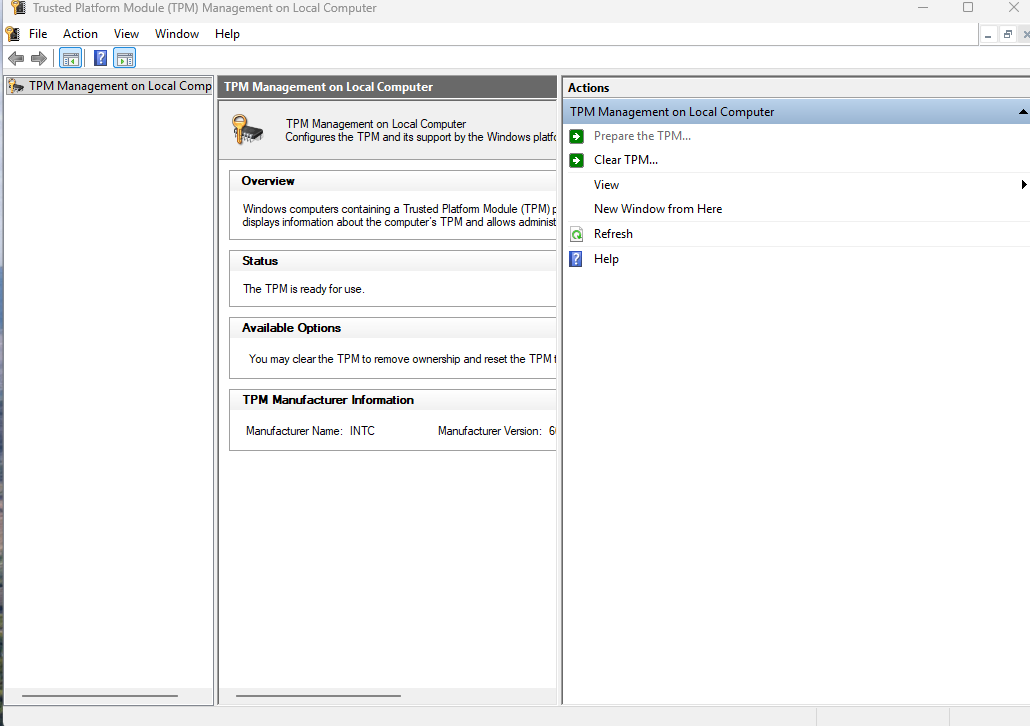Screen dimensions: 1030x726
Task: Click Manufacturer Name: INTC text
Action: [310, 431]
